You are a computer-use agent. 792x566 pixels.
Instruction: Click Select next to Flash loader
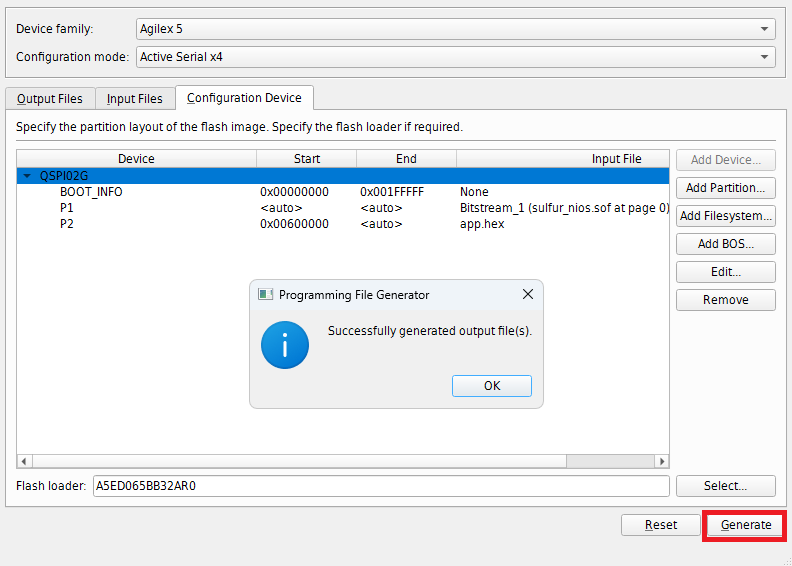[725, 486]
